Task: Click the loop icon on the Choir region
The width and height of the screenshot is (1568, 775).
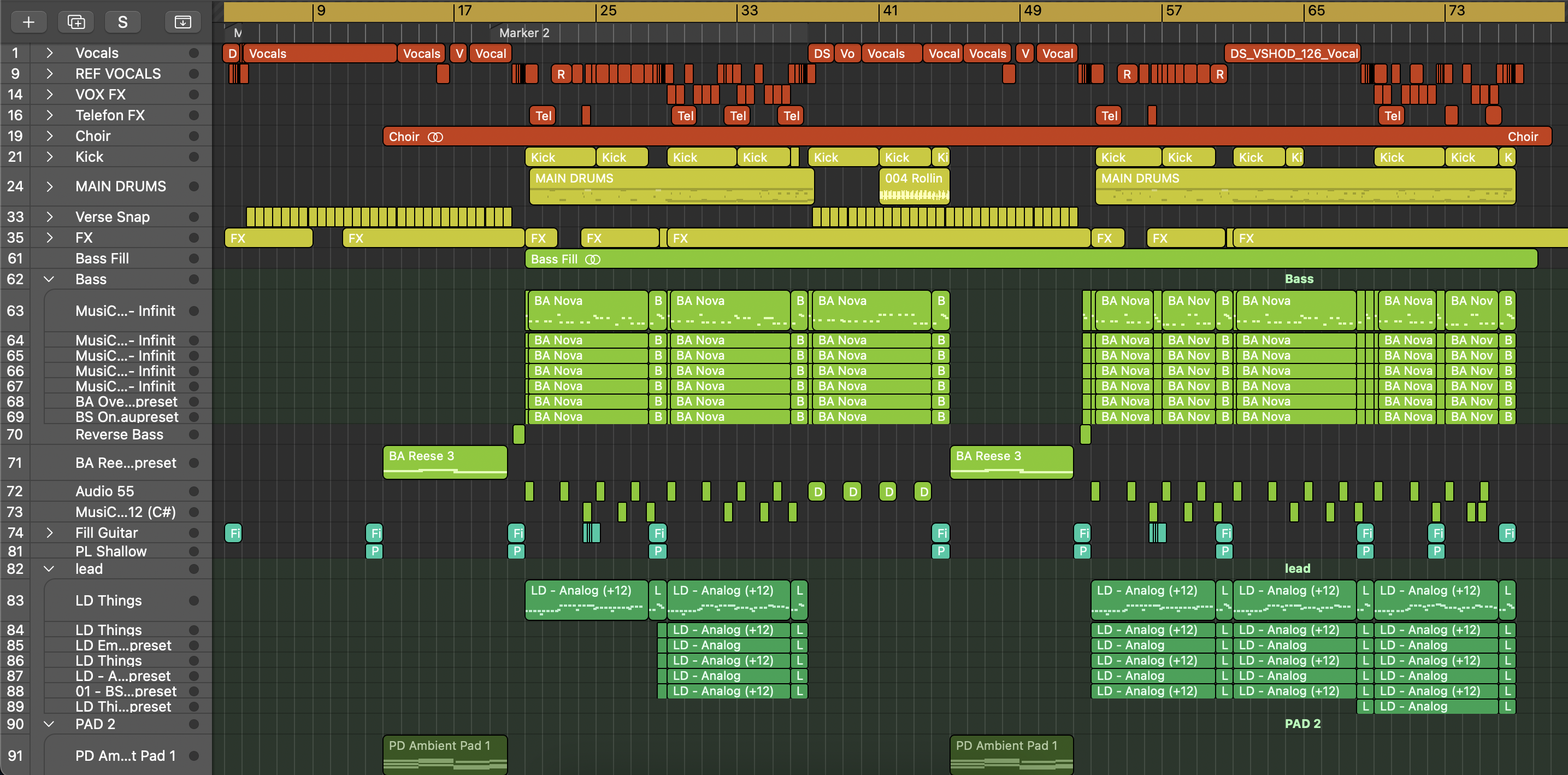Action: tap(435, 137)
